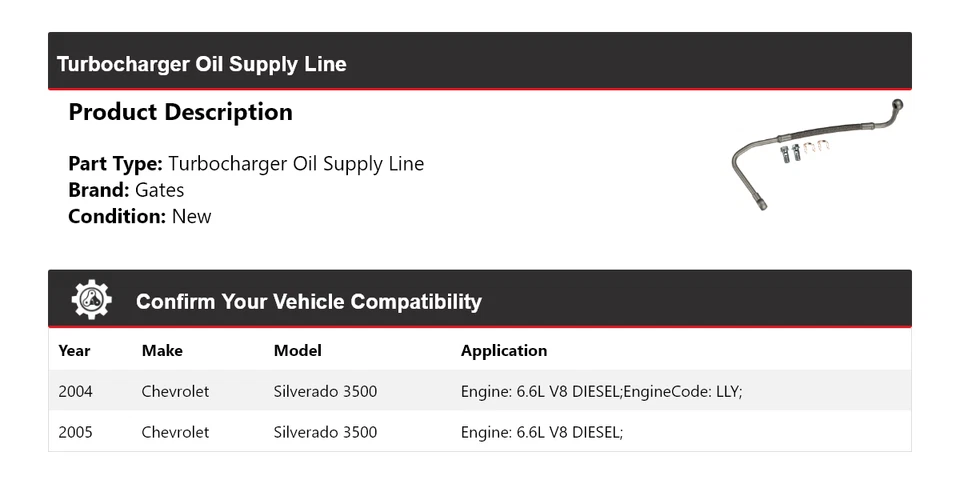Viewport: 960px width, 484px height.
Task: Click the Part Type line text
Action: coord(246,164)
